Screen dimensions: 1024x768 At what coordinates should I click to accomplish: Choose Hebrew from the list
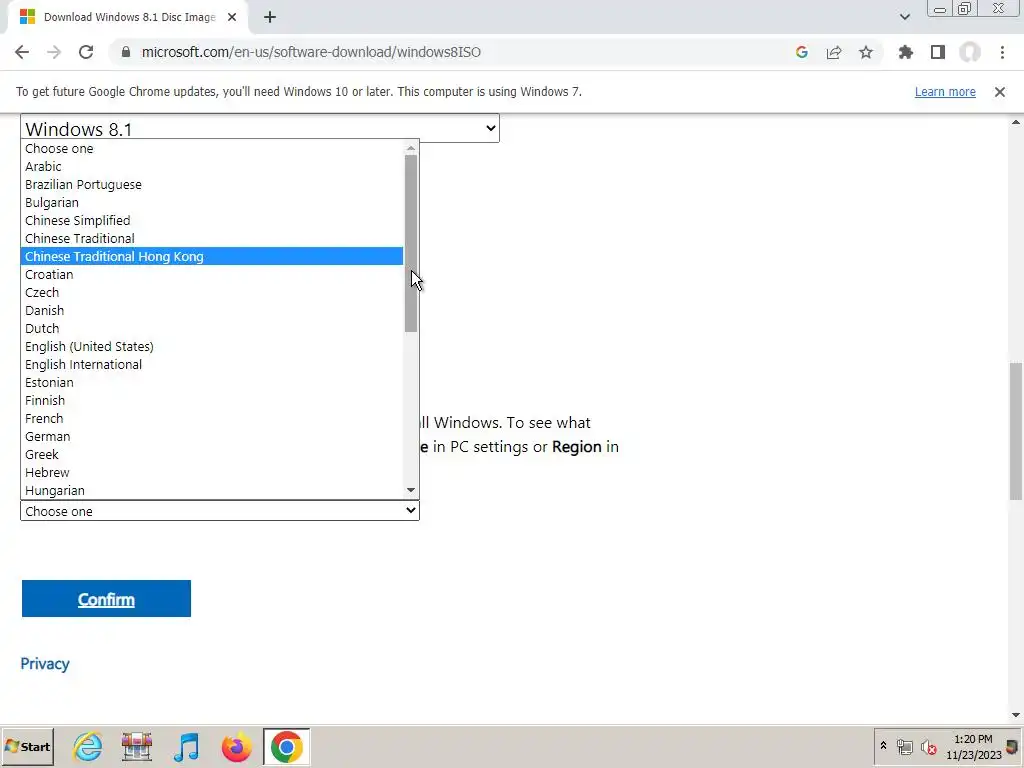pyautogui.click(x=212, y=472)
